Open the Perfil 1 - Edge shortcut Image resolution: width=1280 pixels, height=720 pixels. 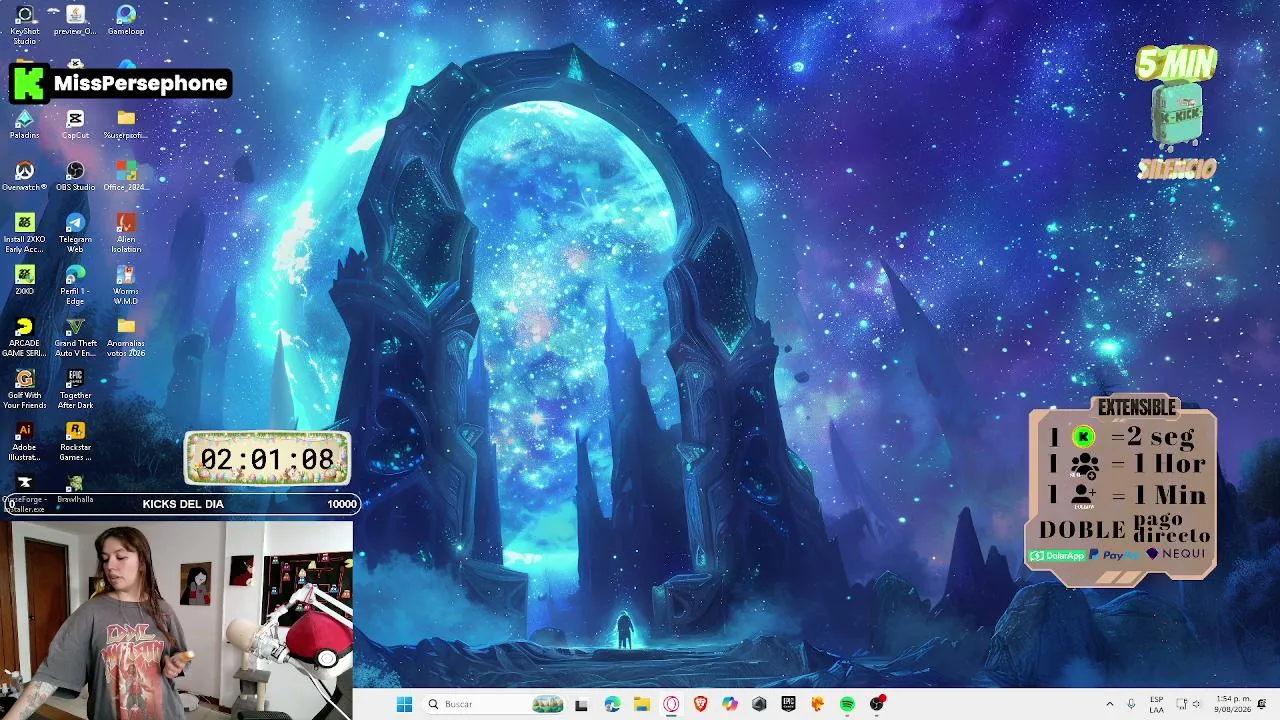click(75, 285)
